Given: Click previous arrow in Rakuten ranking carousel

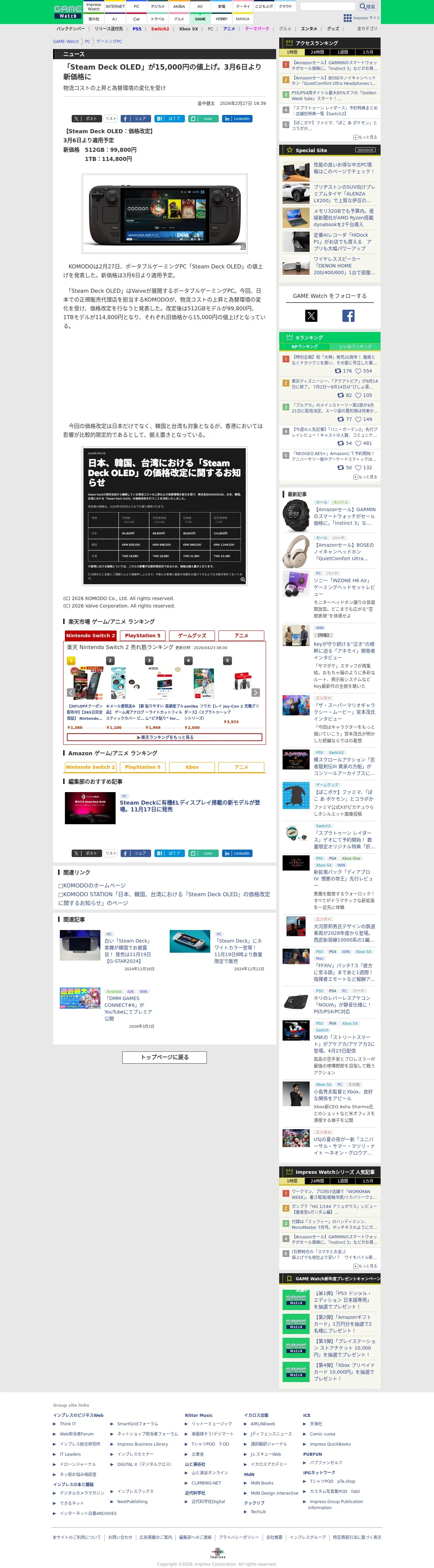Looking at the screenshot, I should coord(71,693).
